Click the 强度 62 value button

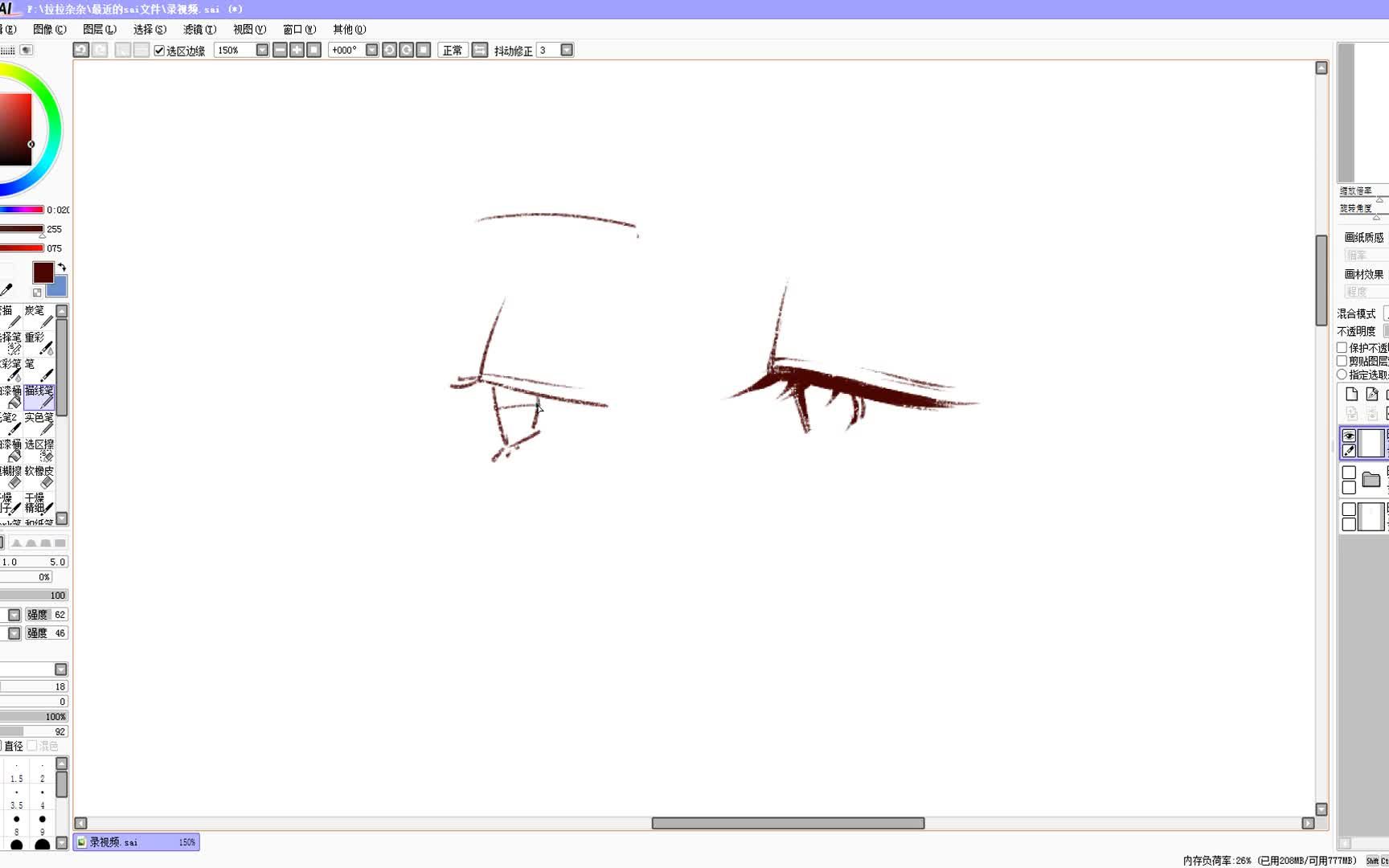tap(46, 615)
